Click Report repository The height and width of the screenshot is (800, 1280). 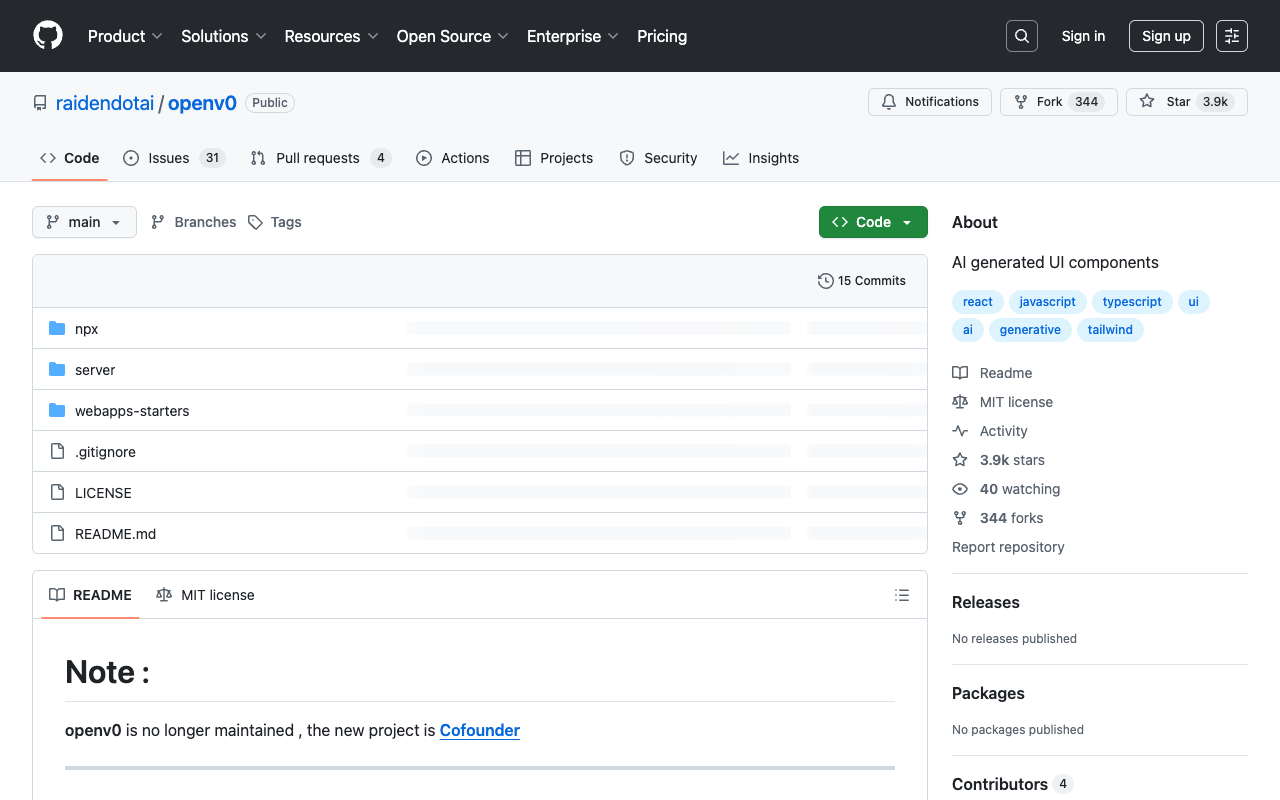click(x=1008, y=547)
